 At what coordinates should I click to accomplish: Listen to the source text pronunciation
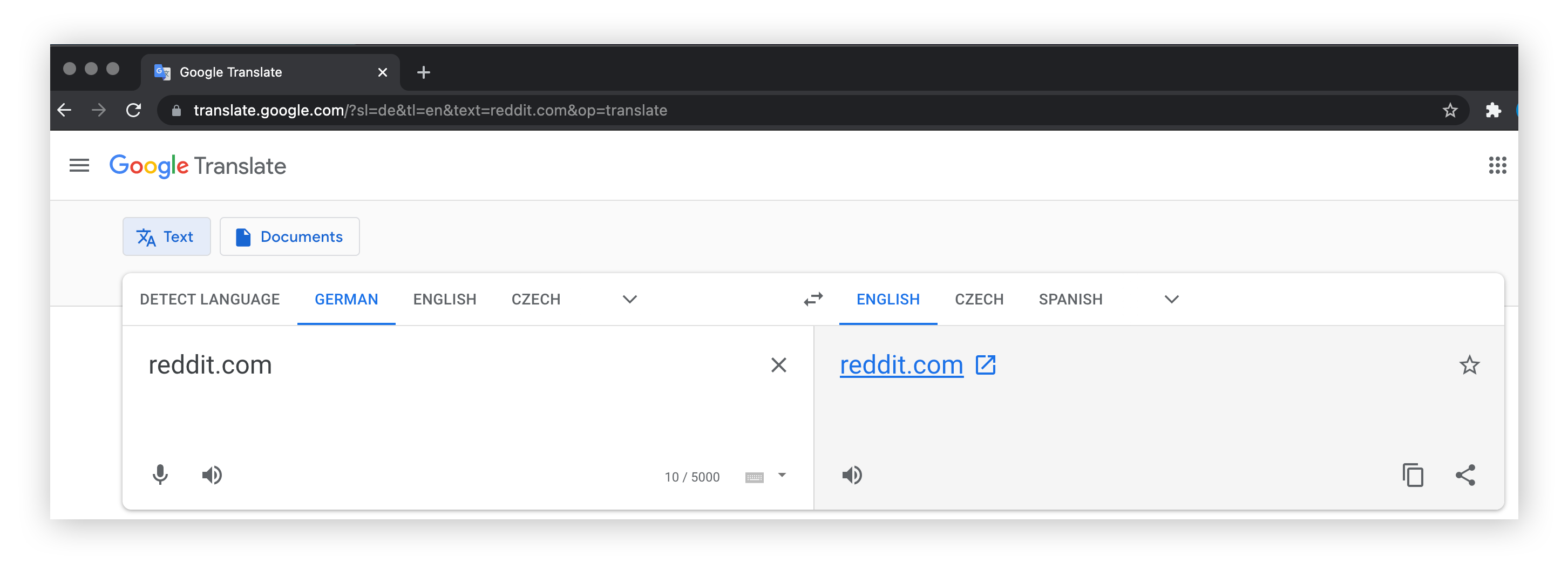click(212, 475)
